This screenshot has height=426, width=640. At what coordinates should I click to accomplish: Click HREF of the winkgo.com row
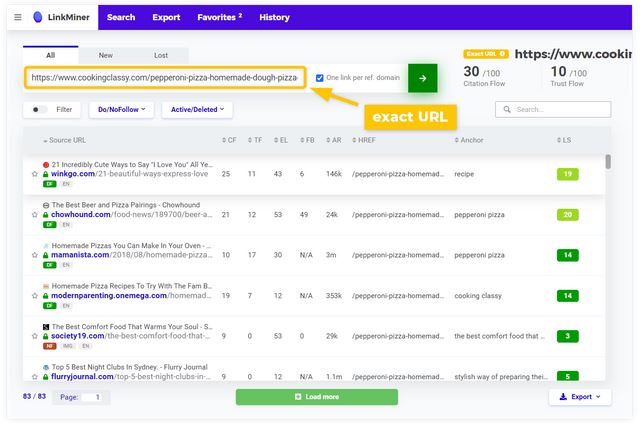(x=398, y=174)
